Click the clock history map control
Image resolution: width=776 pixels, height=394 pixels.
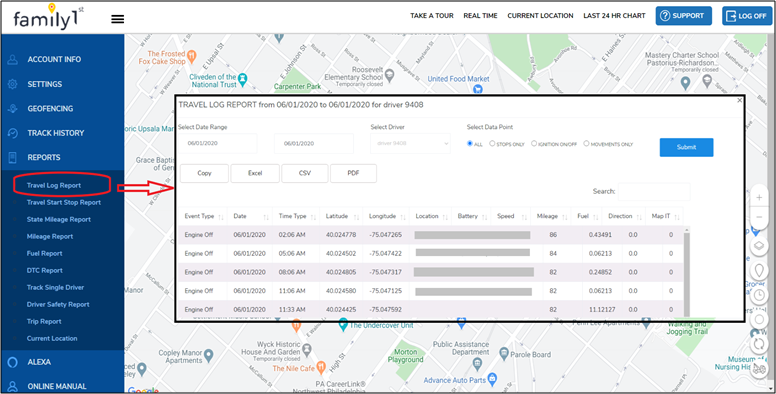pyautogui.click(x=759, y=296)
